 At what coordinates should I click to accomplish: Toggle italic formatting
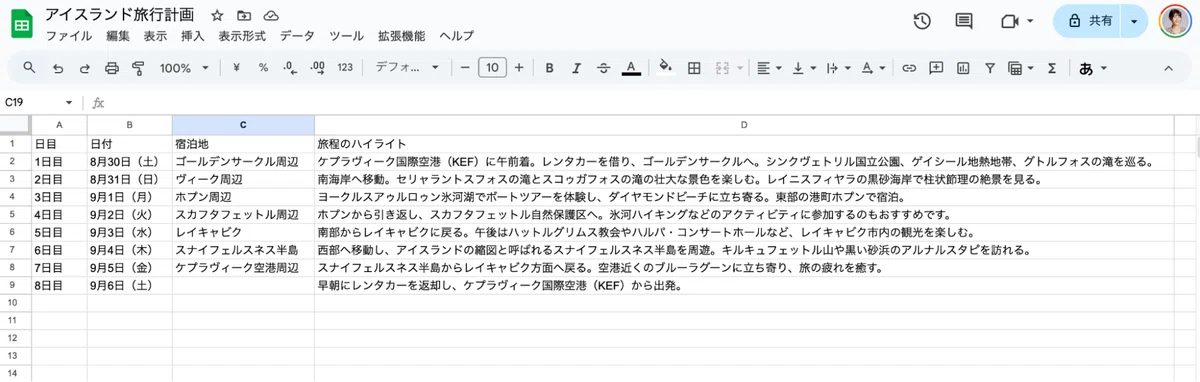(x=576, y=68)
